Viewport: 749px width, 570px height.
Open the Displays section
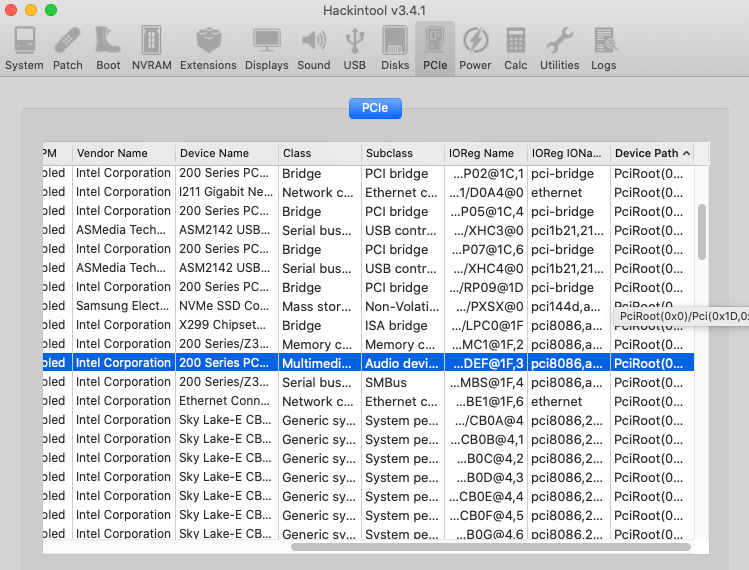click(x=267, y=49)
